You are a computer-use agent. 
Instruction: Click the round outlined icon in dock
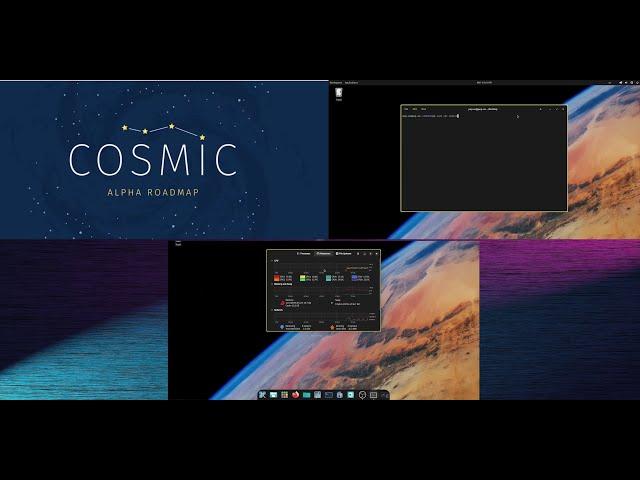pos(362,395)
